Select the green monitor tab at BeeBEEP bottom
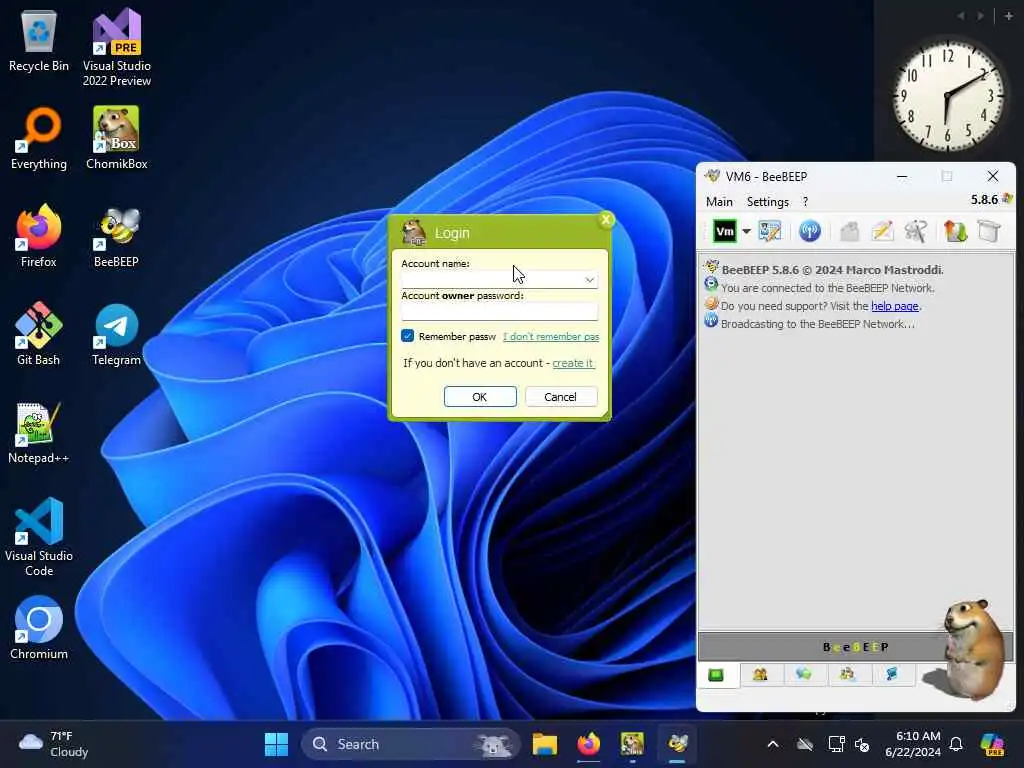1024x768 pixels. 716,675
